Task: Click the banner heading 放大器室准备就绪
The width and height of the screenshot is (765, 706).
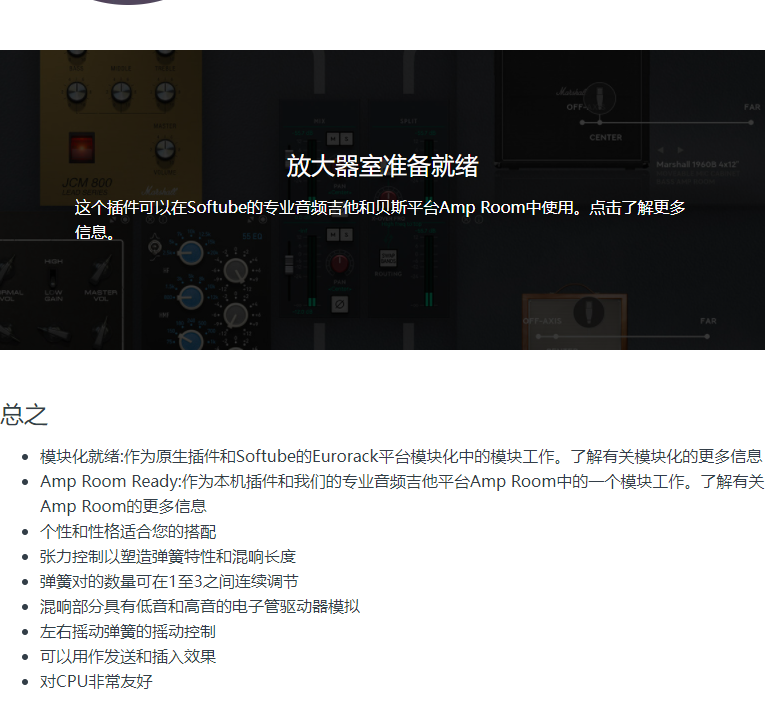Action: click(x=382, y=166)
